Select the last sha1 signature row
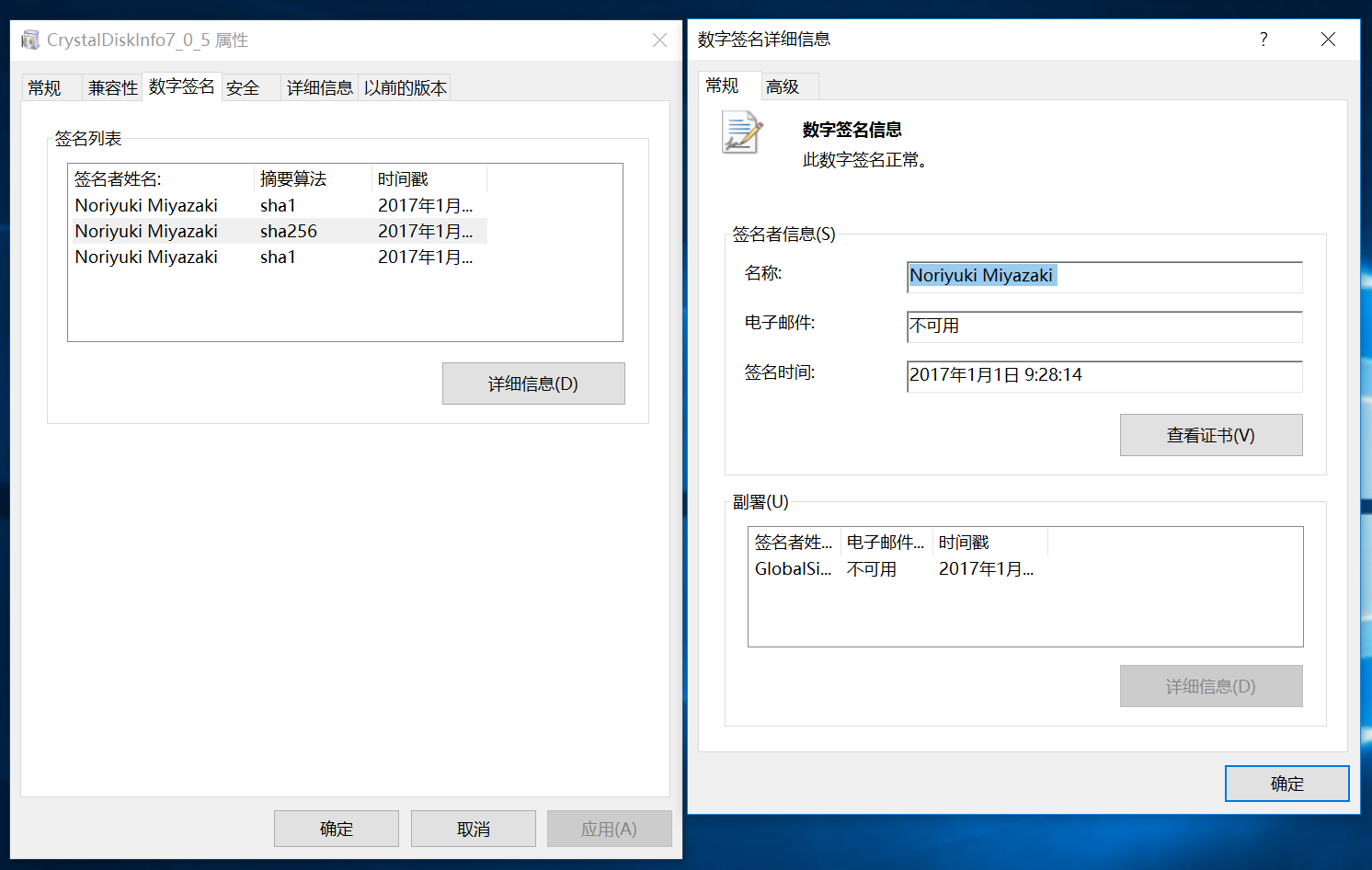The height and width of the screenshot is (870, 1372). click(x=278, y=257)
